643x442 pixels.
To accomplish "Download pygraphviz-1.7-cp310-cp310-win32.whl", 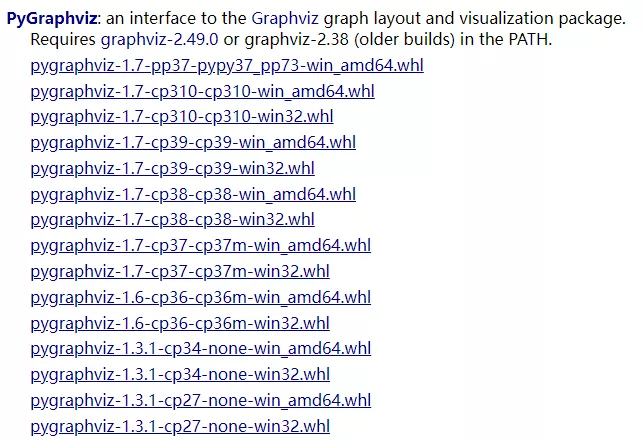I will pyautogui.click(x=182, y=117).
